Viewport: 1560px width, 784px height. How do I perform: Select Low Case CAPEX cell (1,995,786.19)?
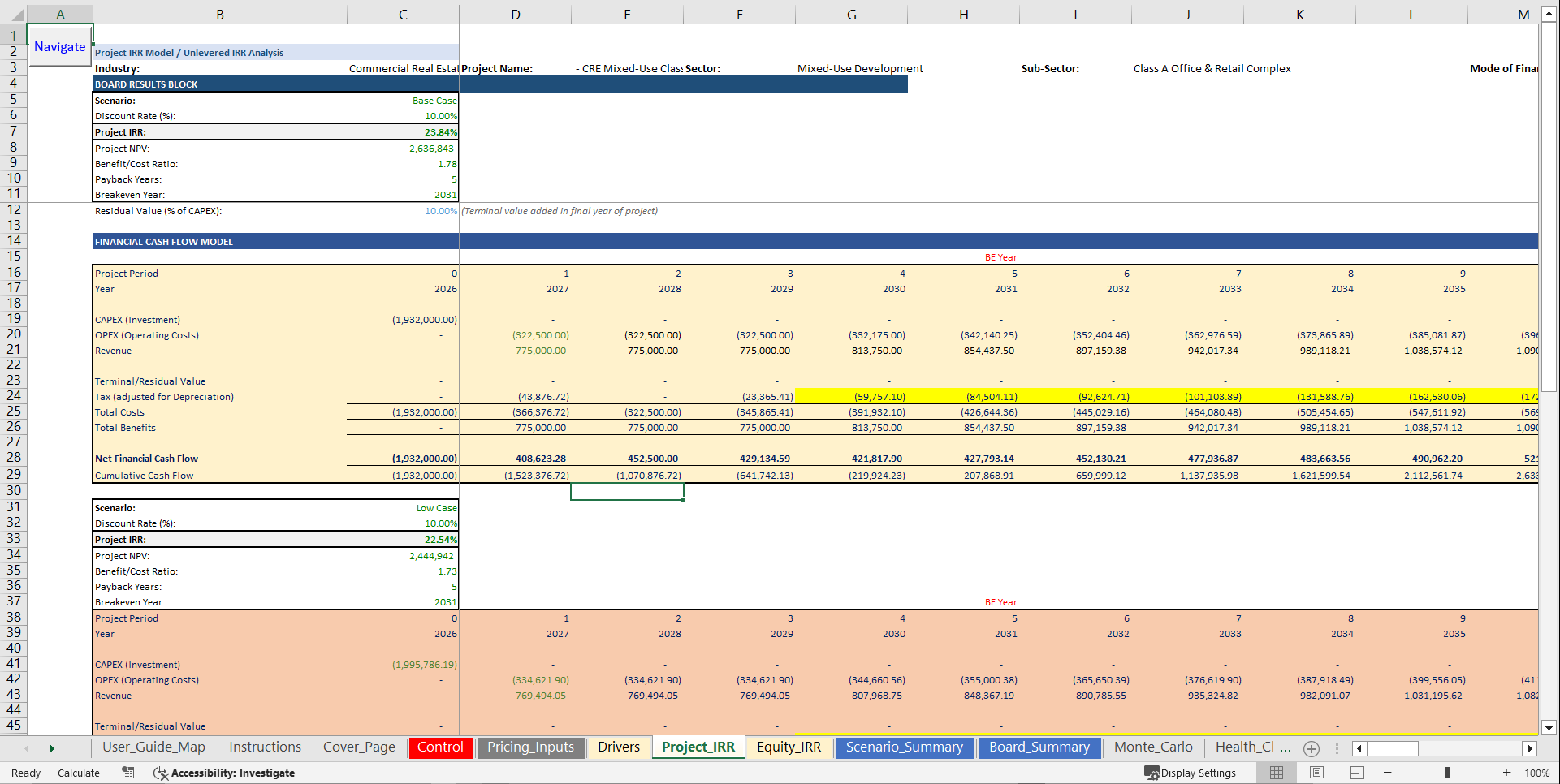(x=403, y=665)
